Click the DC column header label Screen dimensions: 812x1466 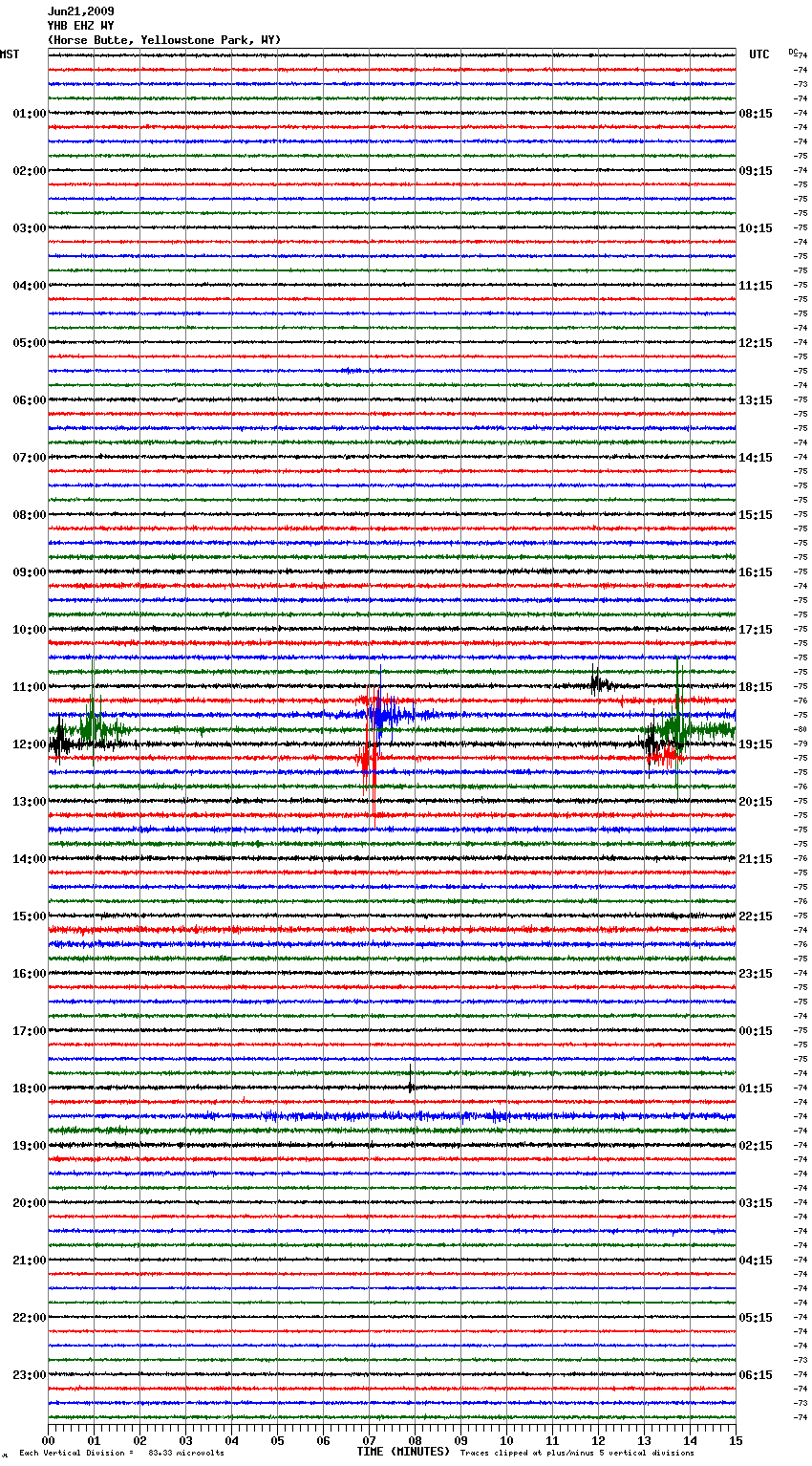793,52
